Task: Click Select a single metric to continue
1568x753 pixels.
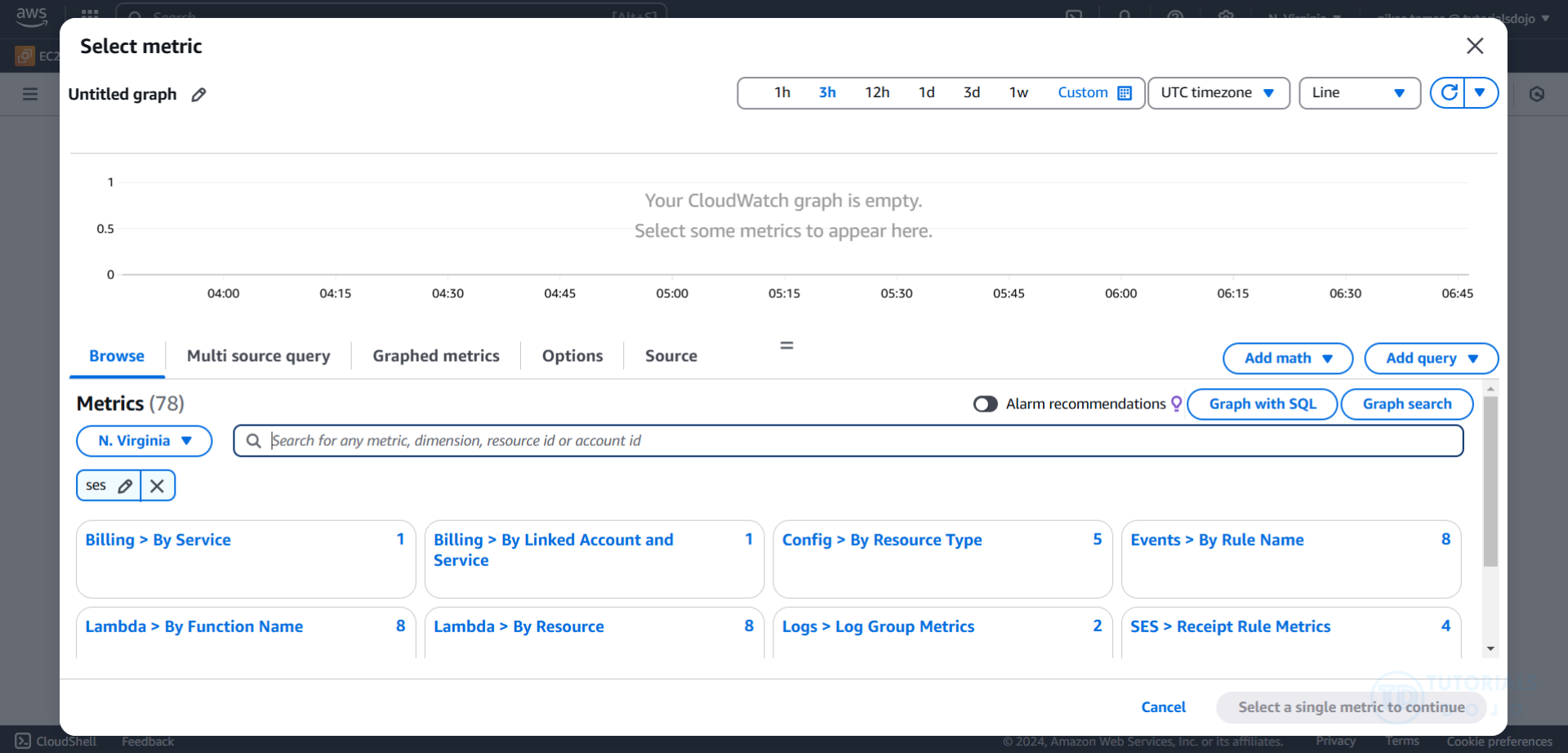Action: coord(1351,707)
